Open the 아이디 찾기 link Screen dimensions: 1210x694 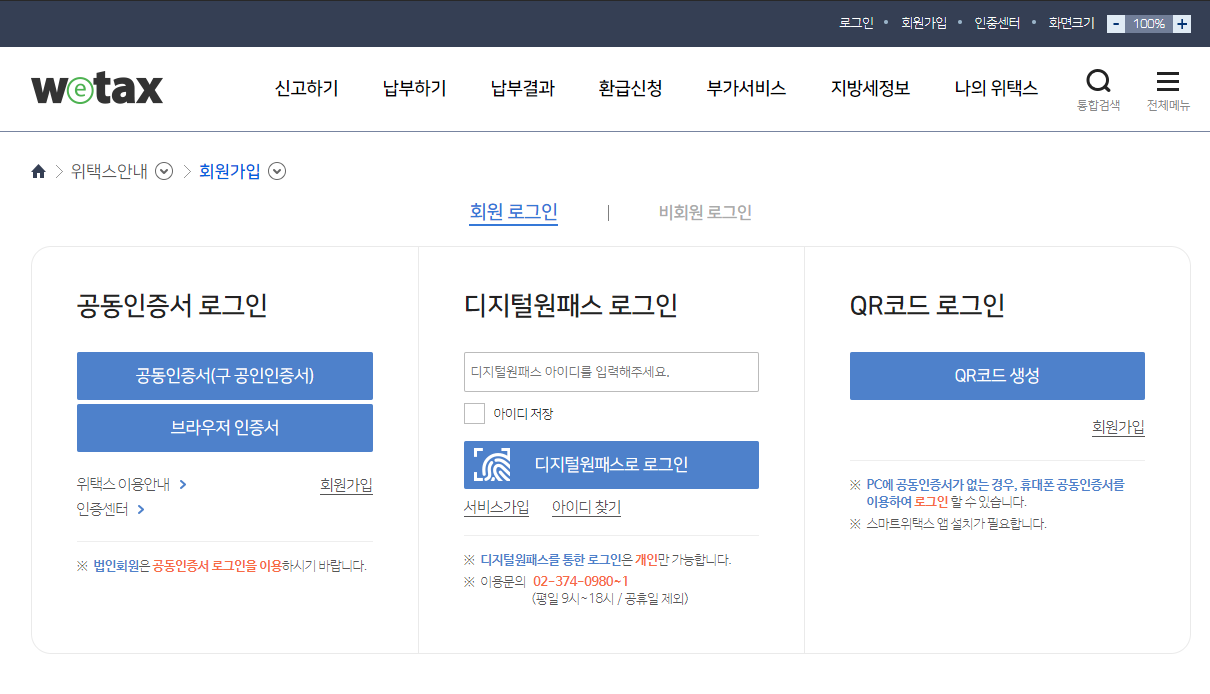coord(586,507)
